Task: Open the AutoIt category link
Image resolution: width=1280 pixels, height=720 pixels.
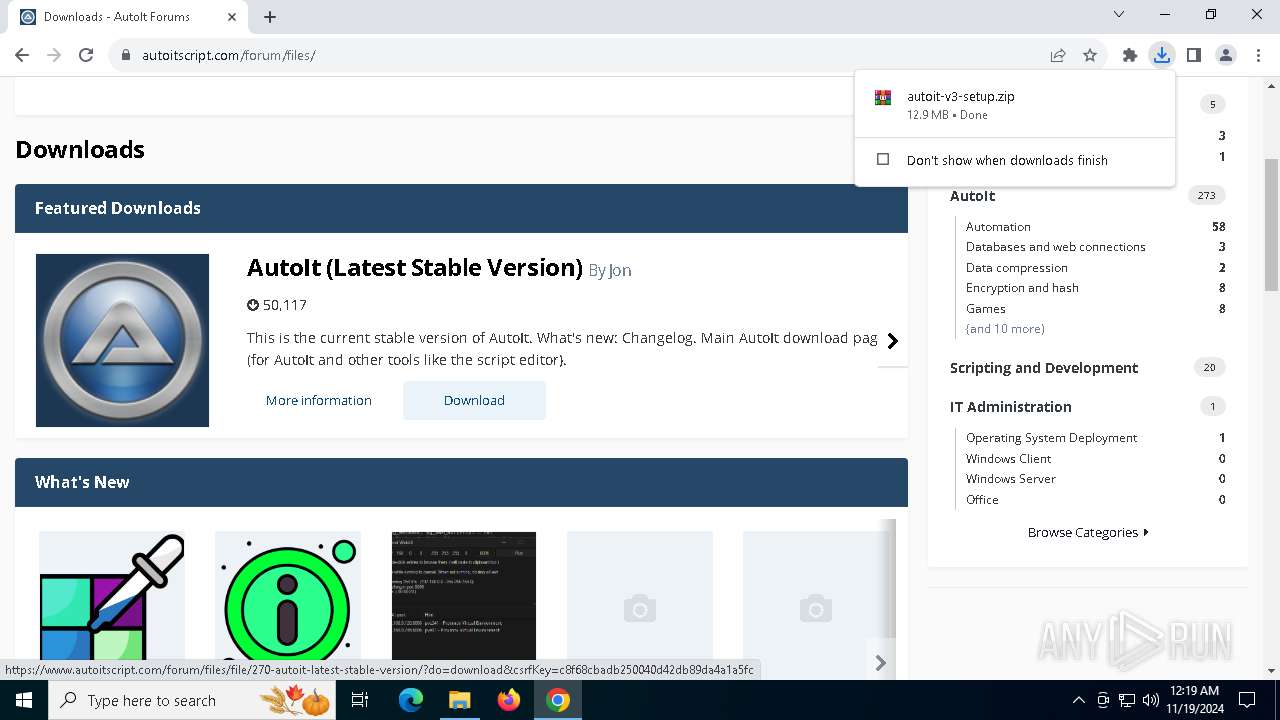Action: [x=972, y=196]
